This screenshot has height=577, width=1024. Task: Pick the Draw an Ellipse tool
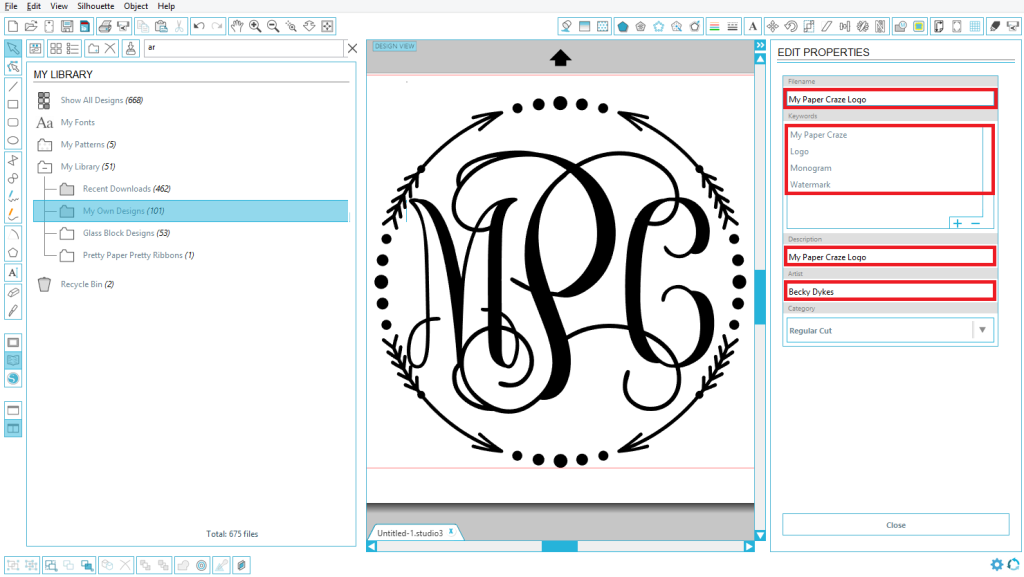13,140
